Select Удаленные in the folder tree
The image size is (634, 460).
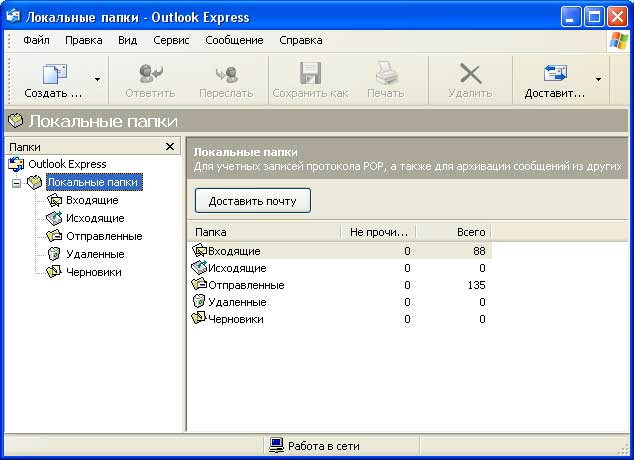click(95, 254)
